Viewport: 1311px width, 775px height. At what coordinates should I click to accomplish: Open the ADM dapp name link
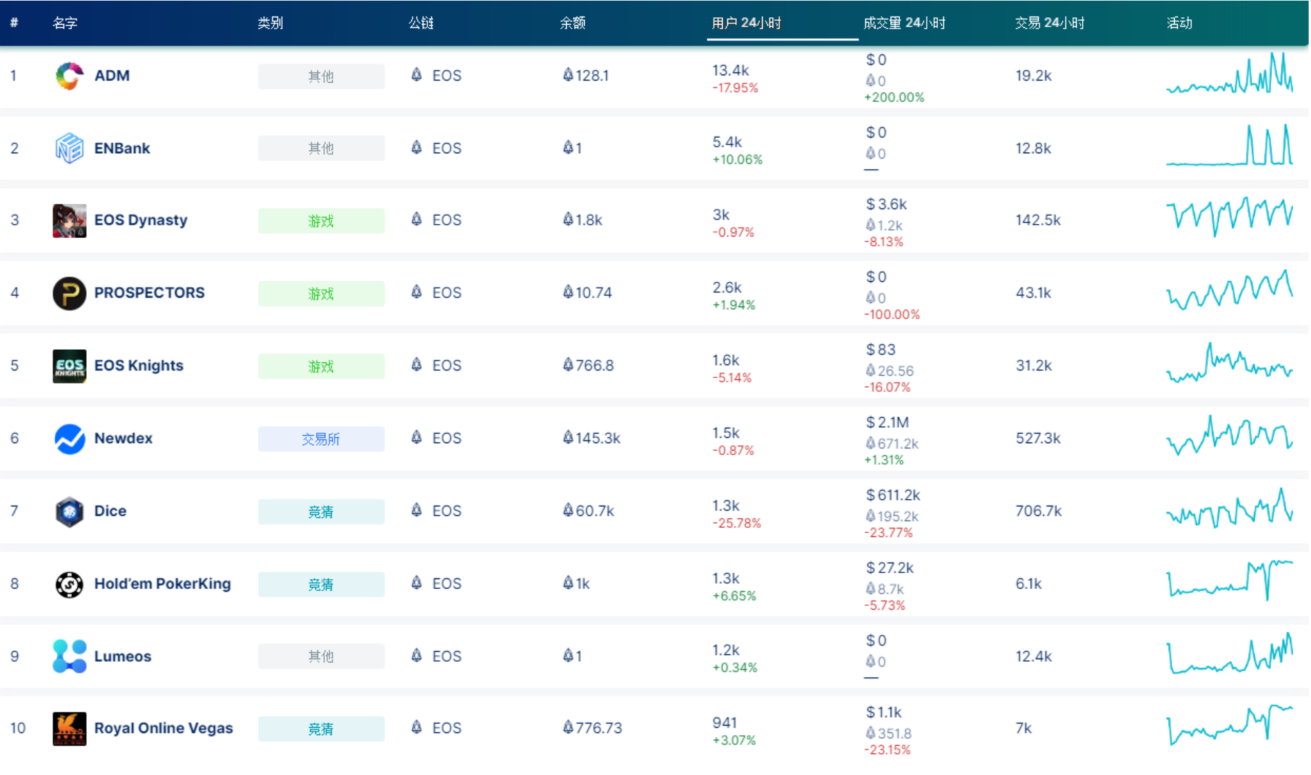112,75
